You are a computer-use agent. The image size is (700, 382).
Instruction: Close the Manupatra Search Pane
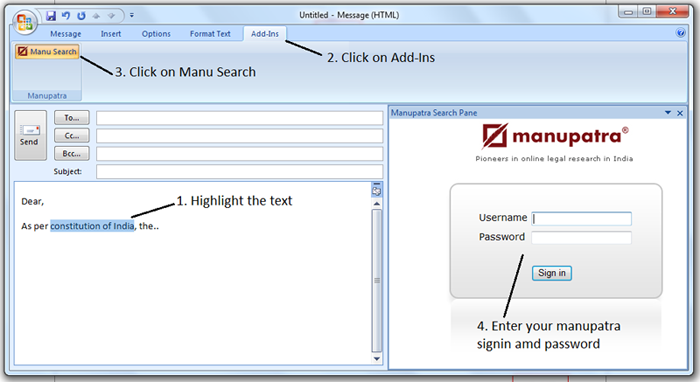[x=680, y=113]
